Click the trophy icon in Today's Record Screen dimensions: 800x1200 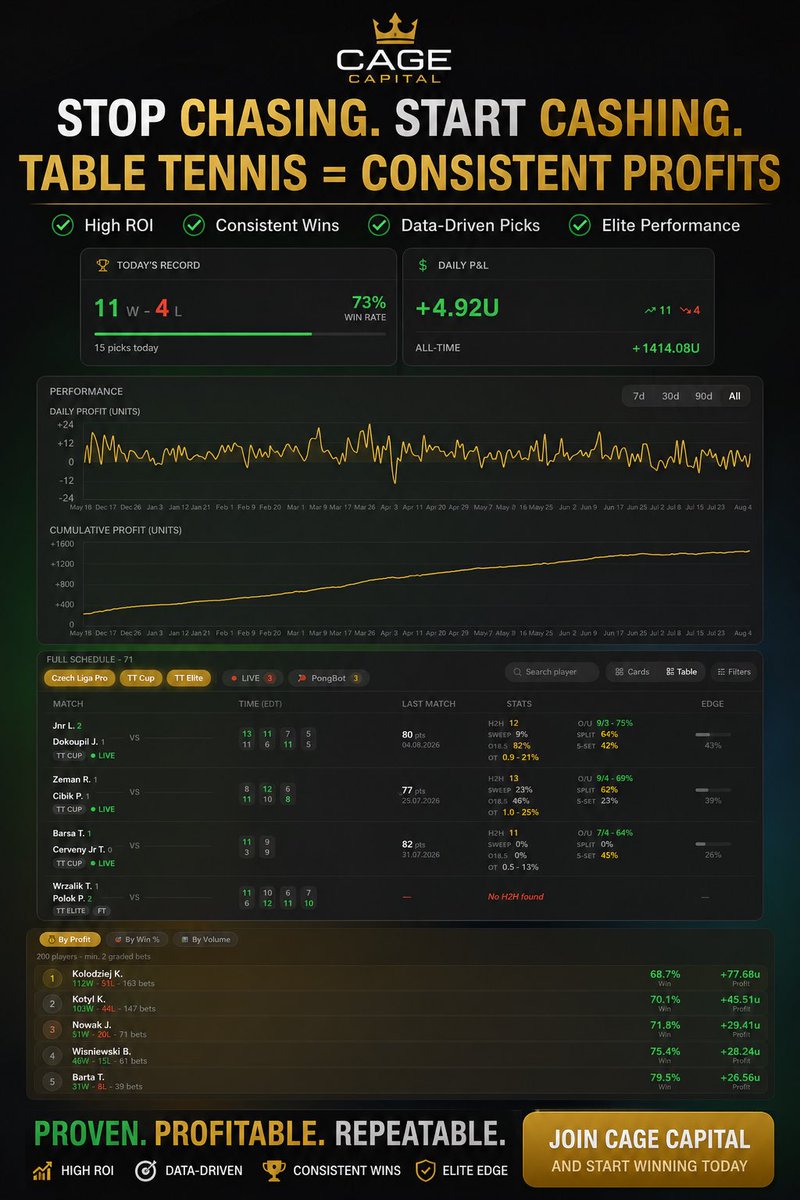click(x=101, y=265)
